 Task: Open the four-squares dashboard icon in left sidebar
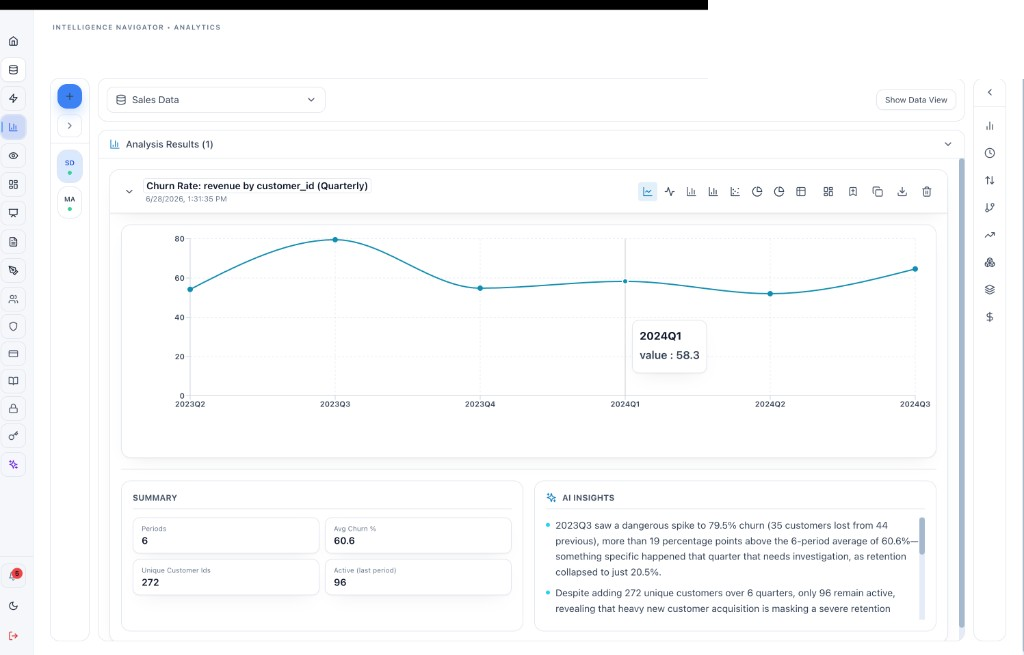[13, 184]
